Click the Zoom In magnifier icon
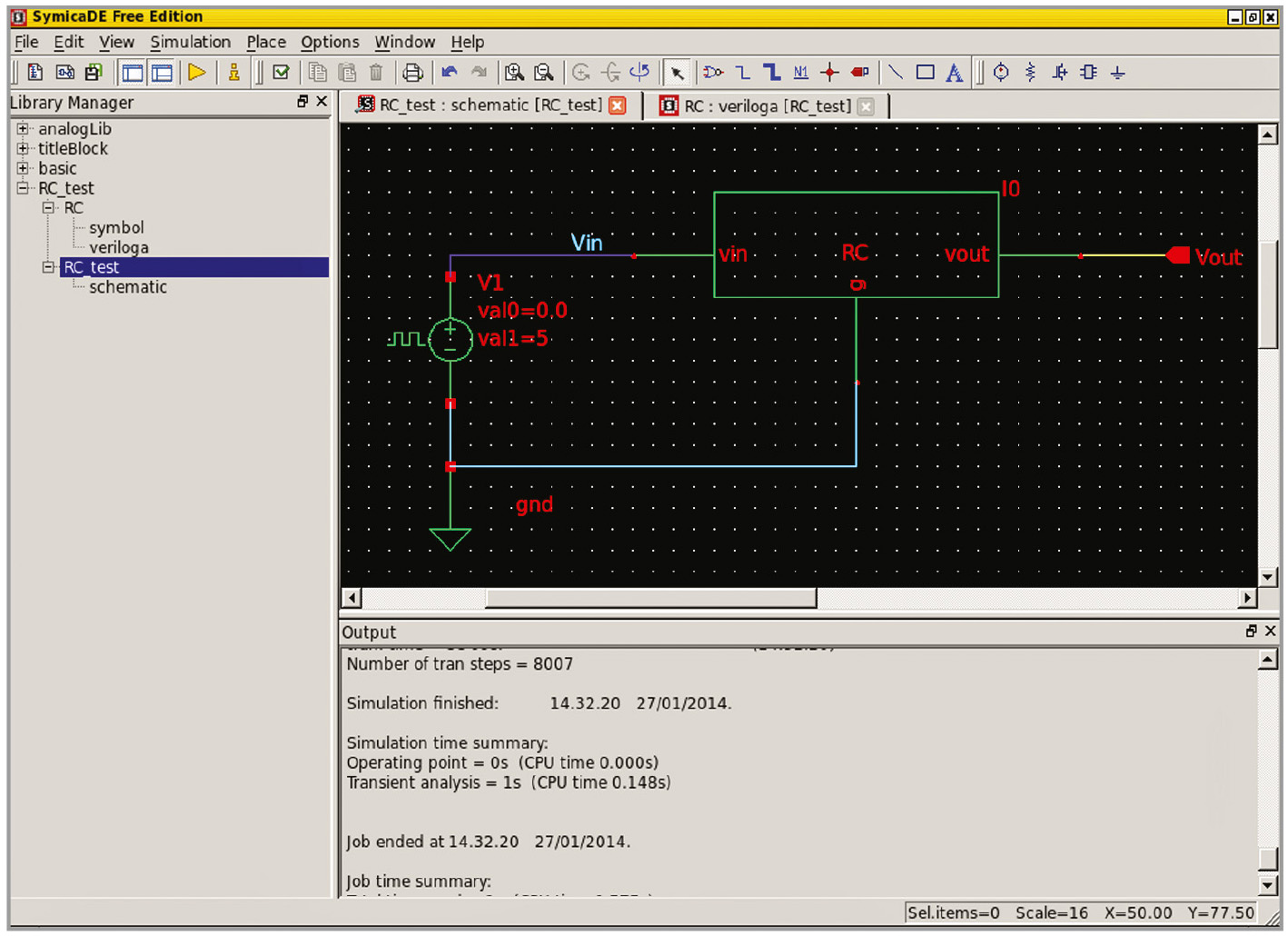This screenshot has height=936, width=1288. click(x=514, y=72)
